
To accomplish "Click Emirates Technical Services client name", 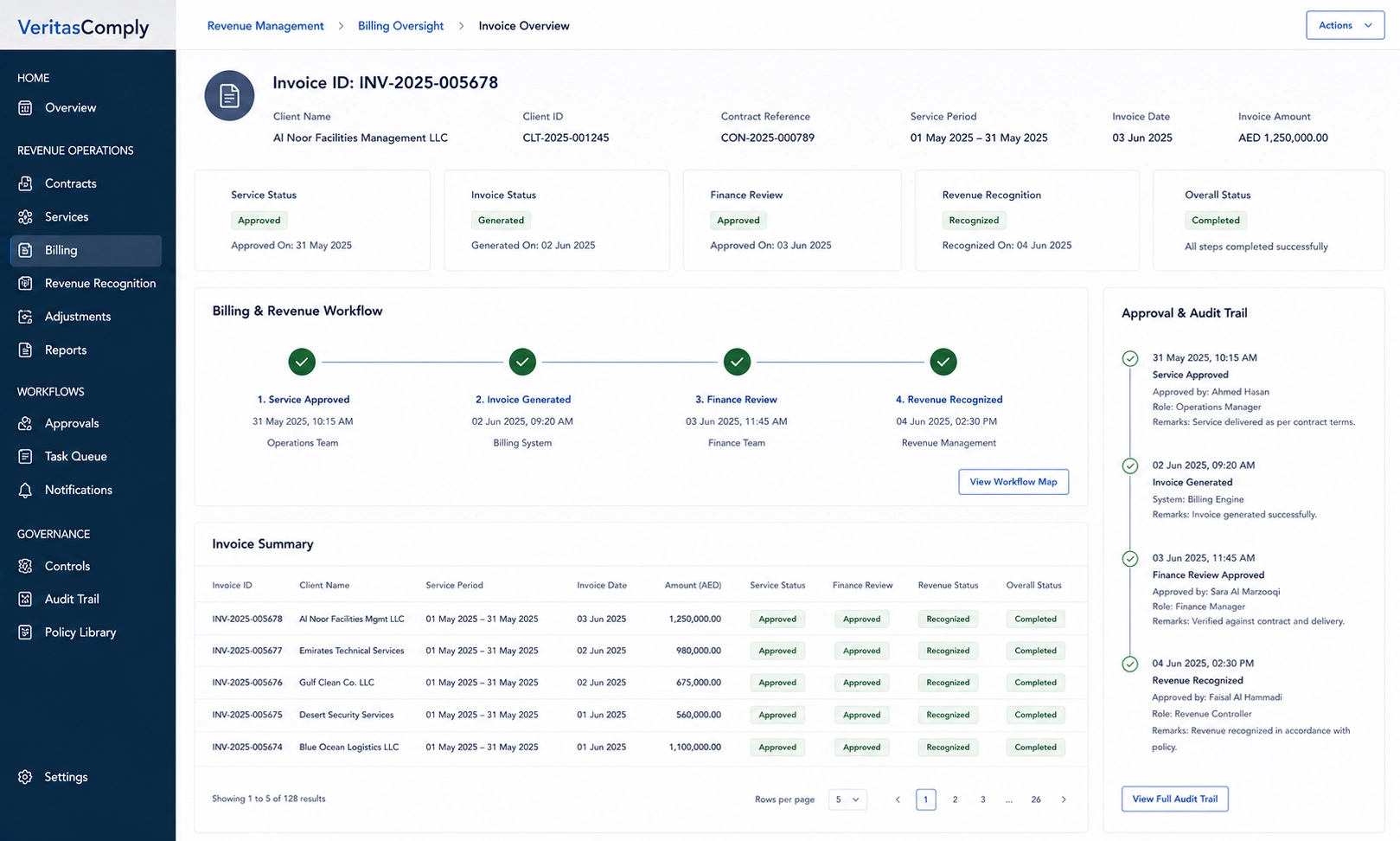I will [351, 651].
